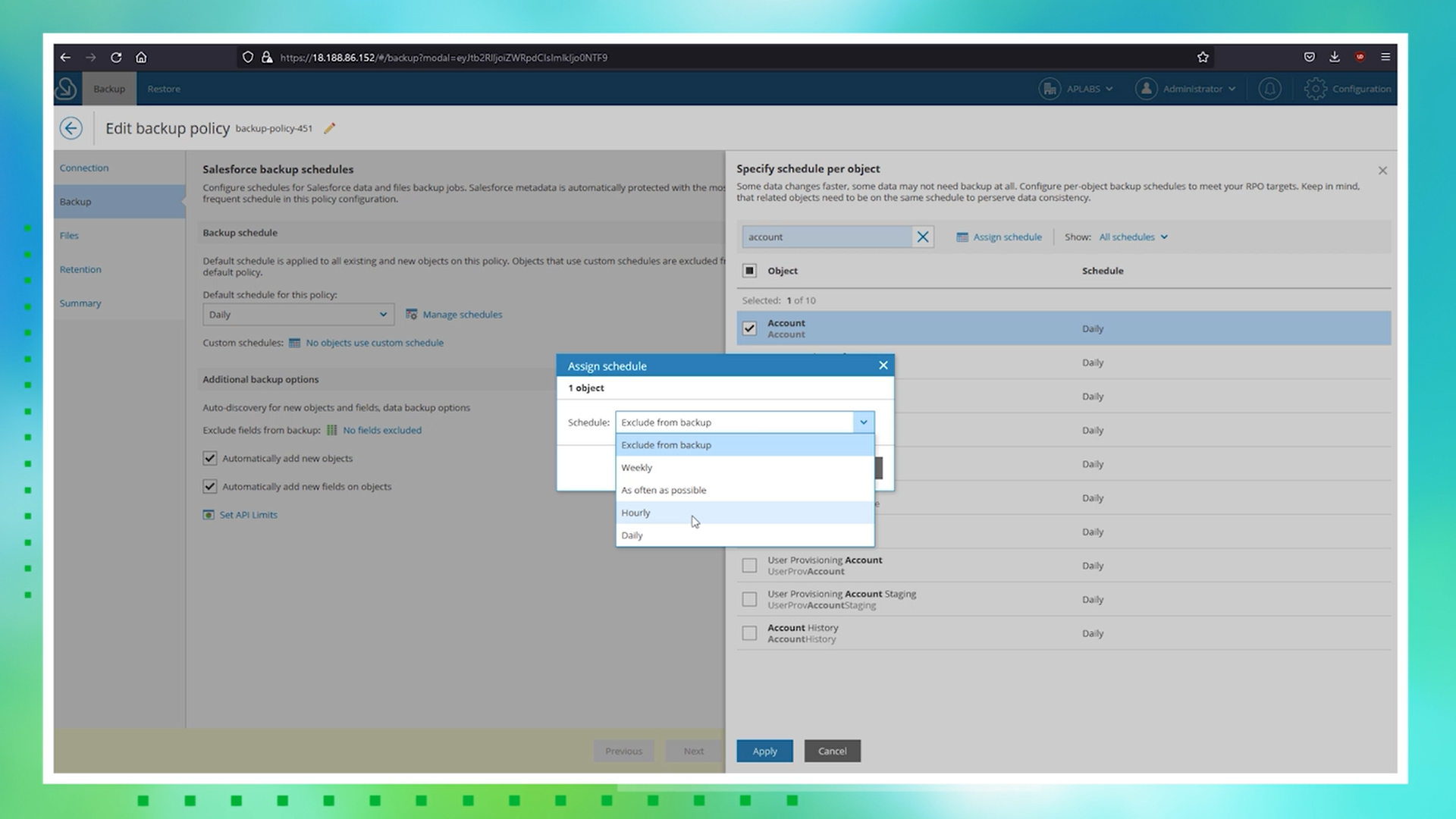Click the Veeam logo icon
This screenshot has height=819, width=1456.
click(66, 89)
